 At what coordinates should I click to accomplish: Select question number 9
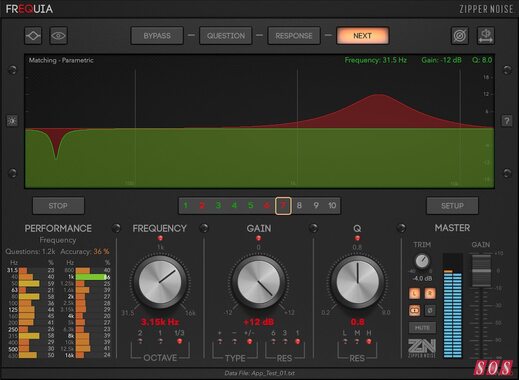[x=316, y=205]
